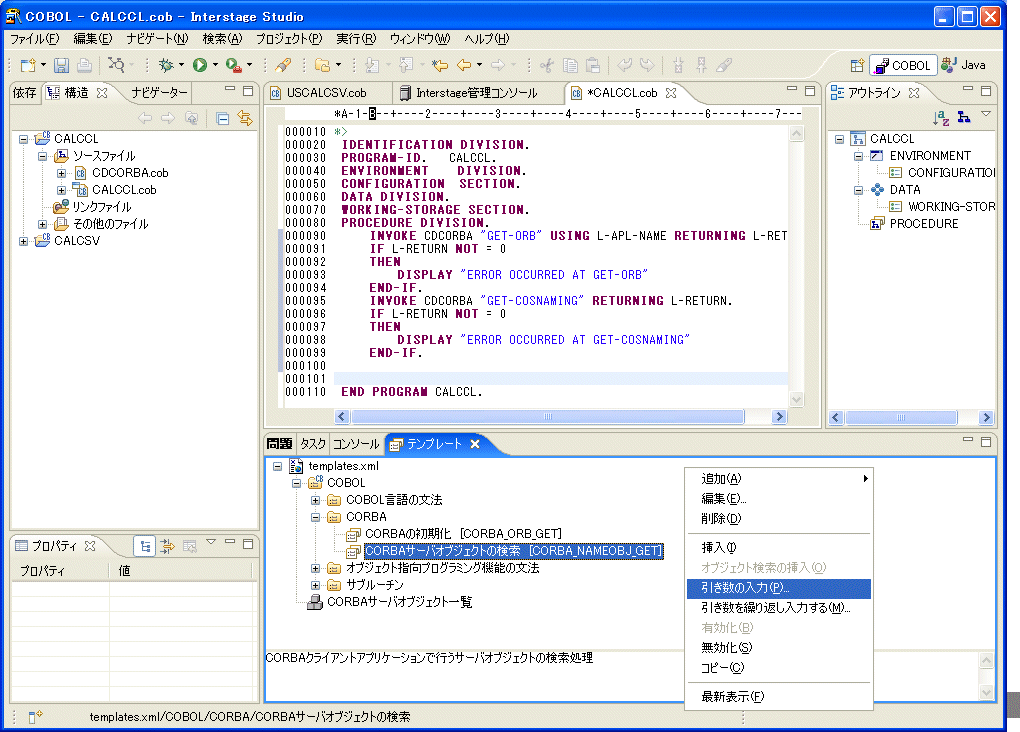Collapse the DATA node in Outline

(859, 191)
